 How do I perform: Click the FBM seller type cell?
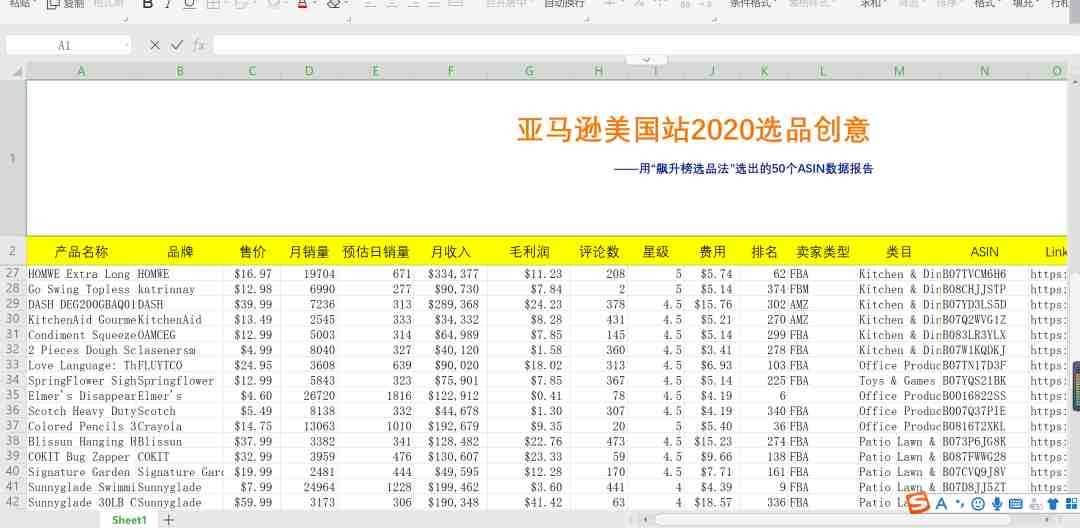pyautogui.click(x=822, y=289)
